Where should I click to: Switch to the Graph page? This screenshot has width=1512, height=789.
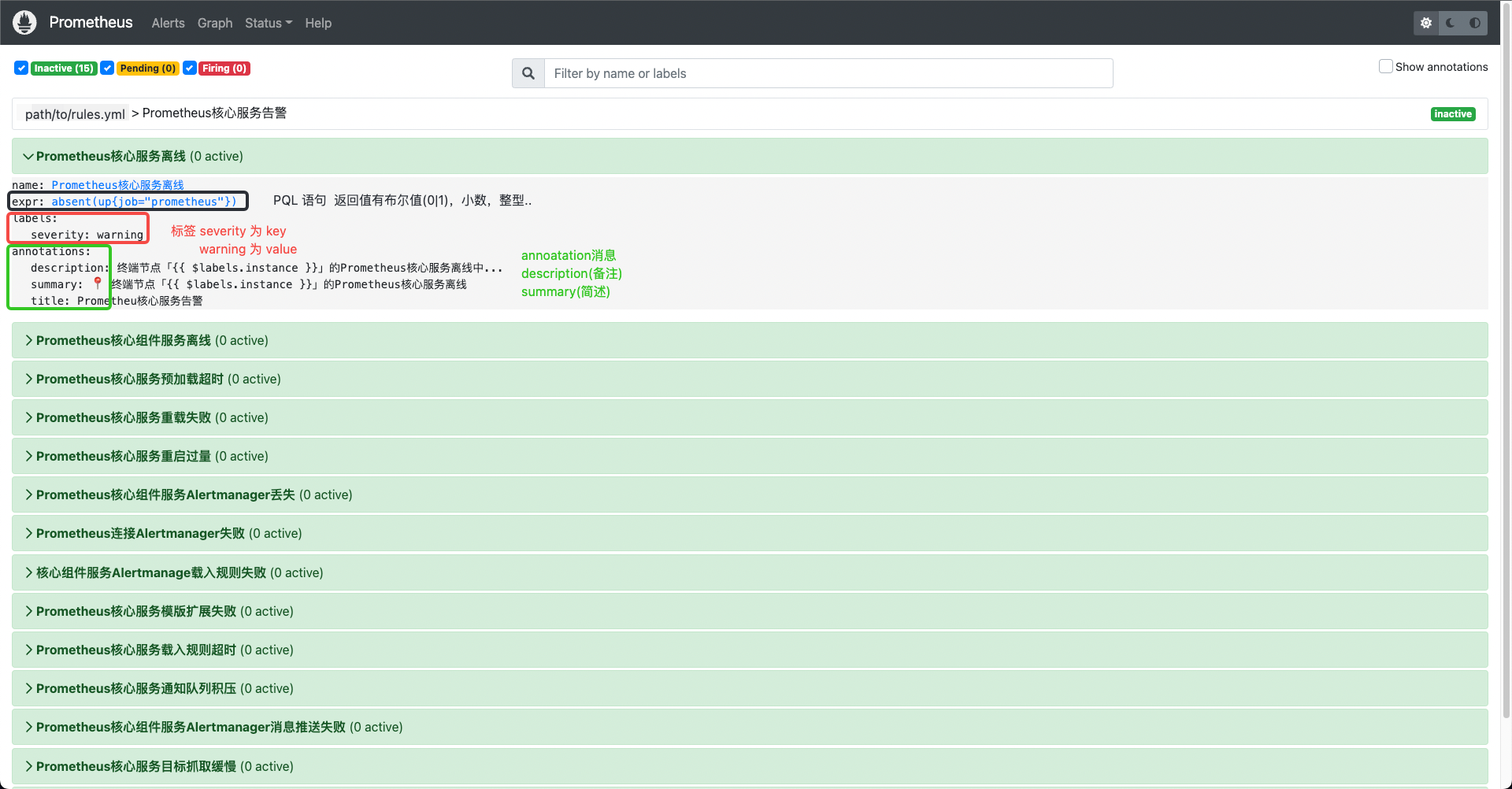point(214,23)
